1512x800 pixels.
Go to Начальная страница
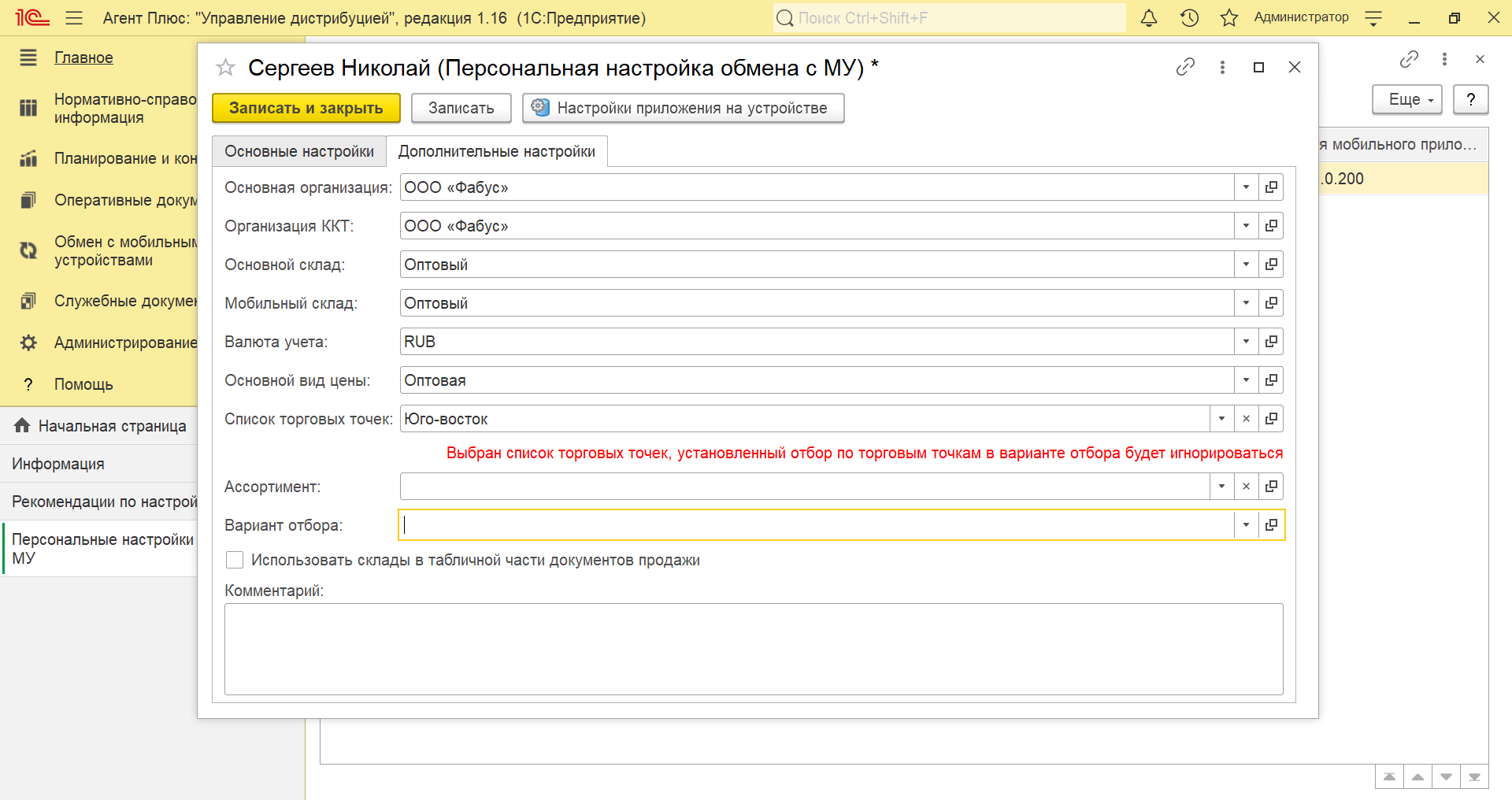[99, 426]
